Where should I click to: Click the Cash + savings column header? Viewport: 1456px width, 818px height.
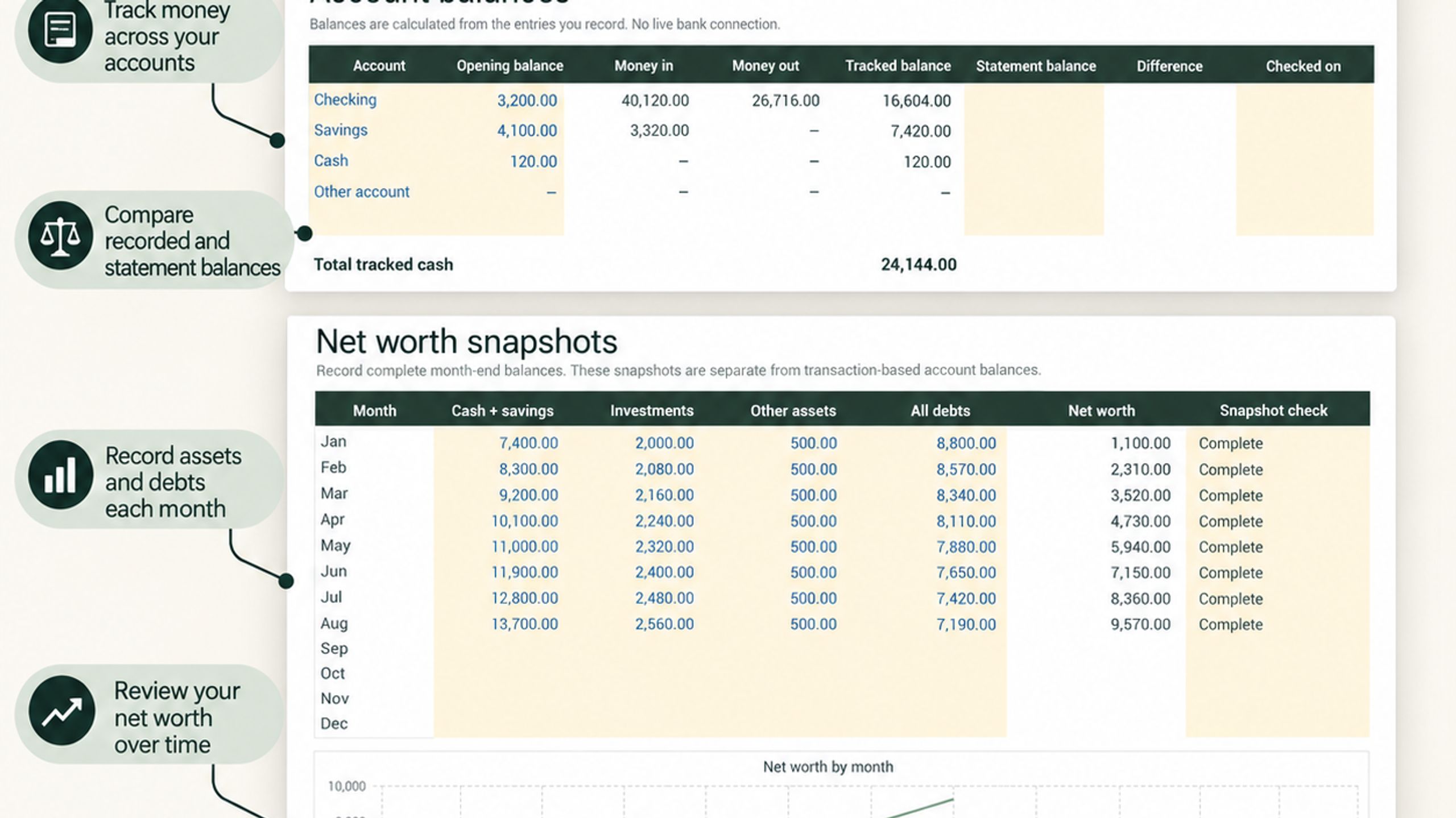click(x=502, y=410)
